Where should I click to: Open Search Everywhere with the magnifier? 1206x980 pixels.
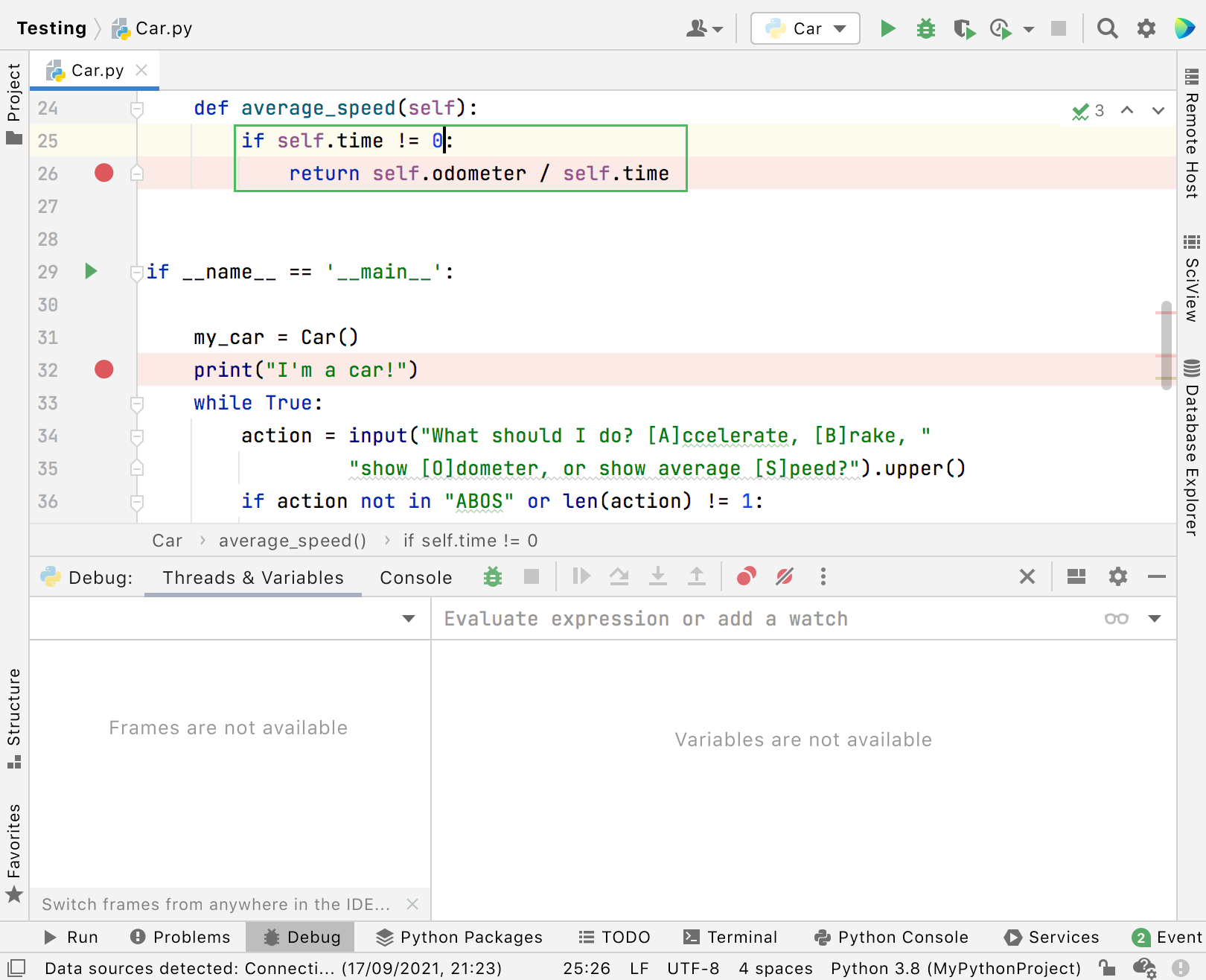point(1108,28)
